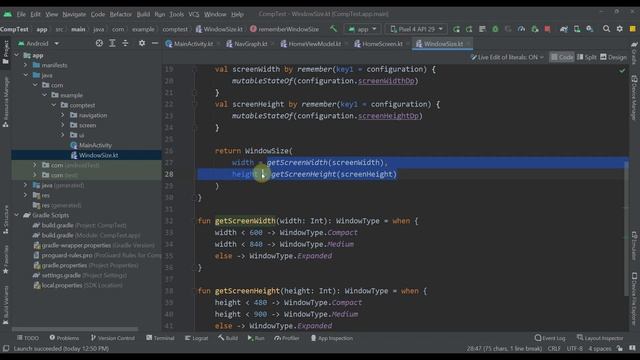This screenshot has height=360, width=640.
Task: Open the Emulator right stripe button
Action: (x=634, y=246)
